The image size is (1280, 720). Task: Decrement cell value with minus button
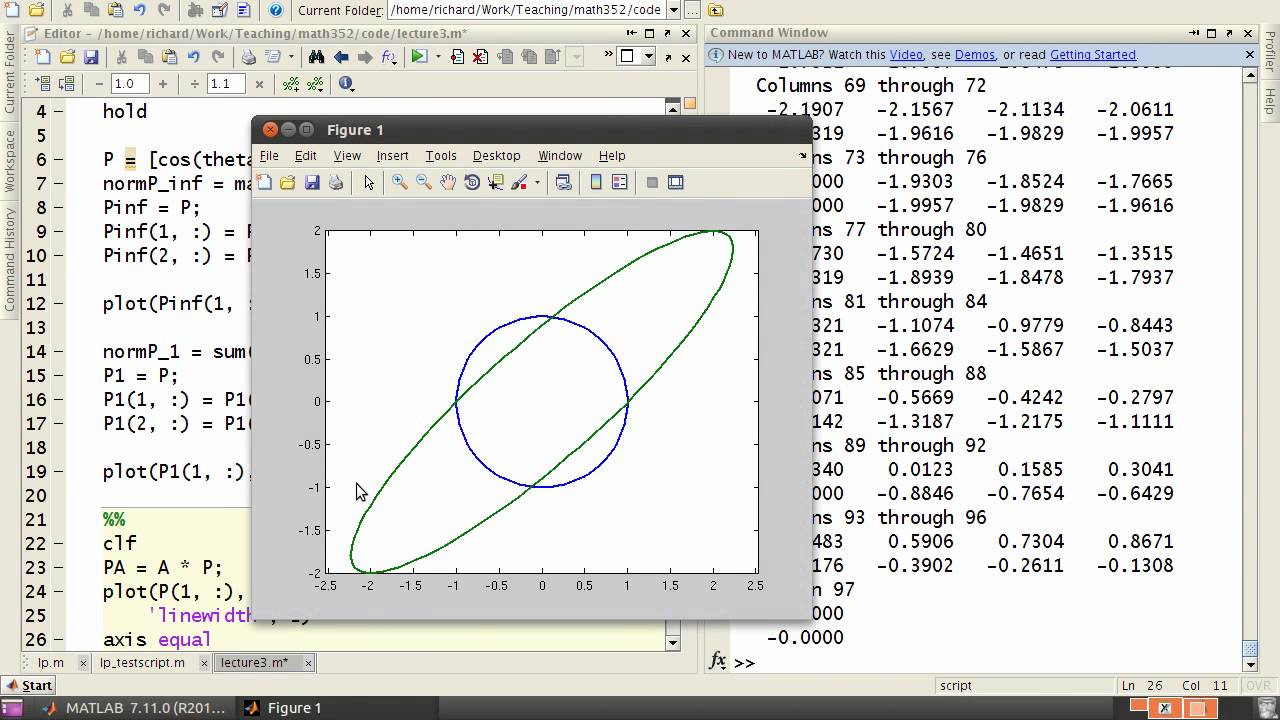99,84
